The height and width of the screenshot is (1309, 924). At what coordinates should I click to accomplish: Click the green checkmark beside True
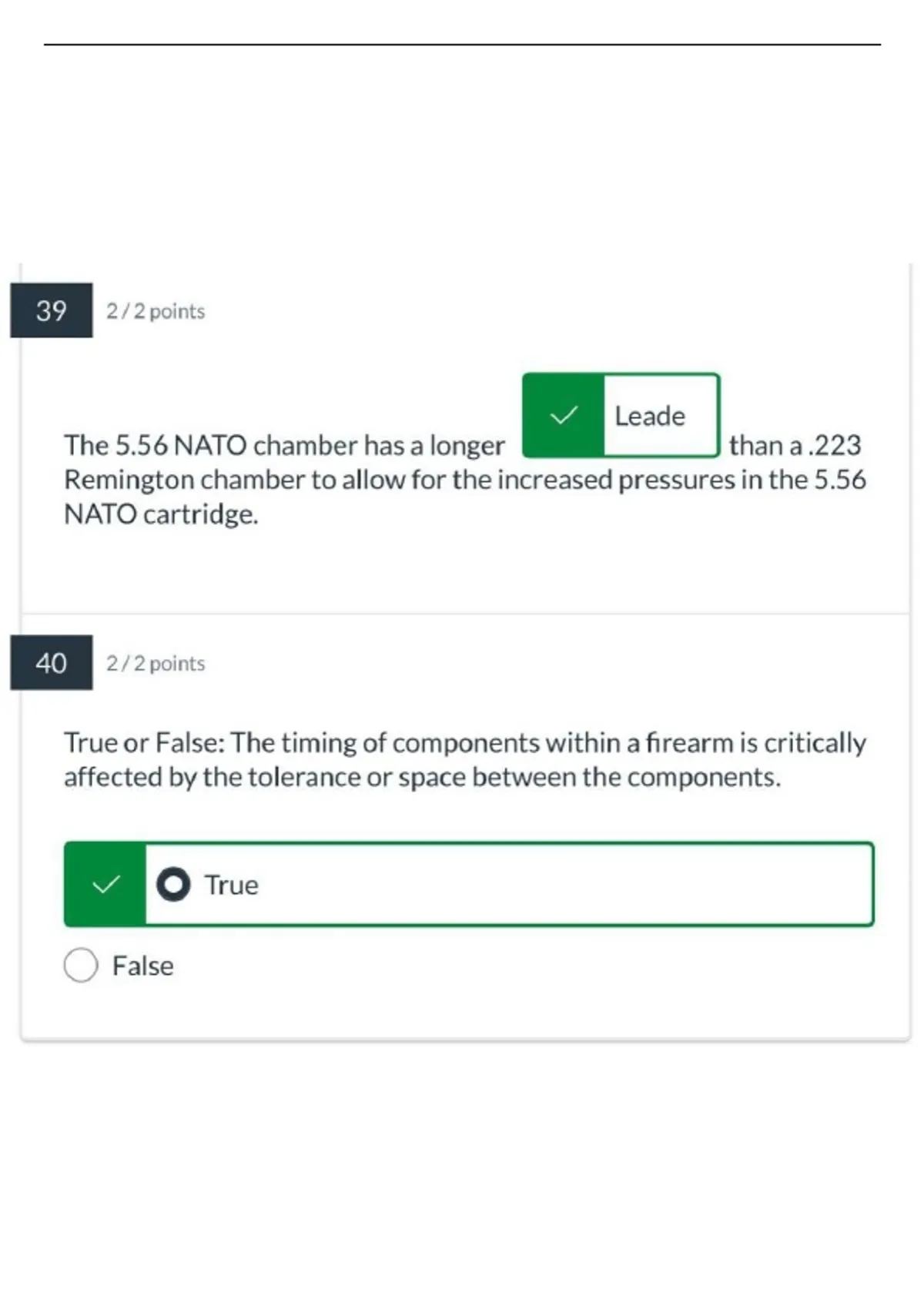(x=105, y=884)
